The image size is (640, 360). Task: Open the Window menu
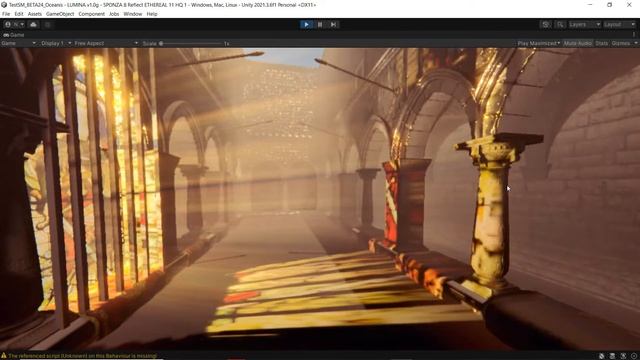pyautogui.click(x=133, y=14)
